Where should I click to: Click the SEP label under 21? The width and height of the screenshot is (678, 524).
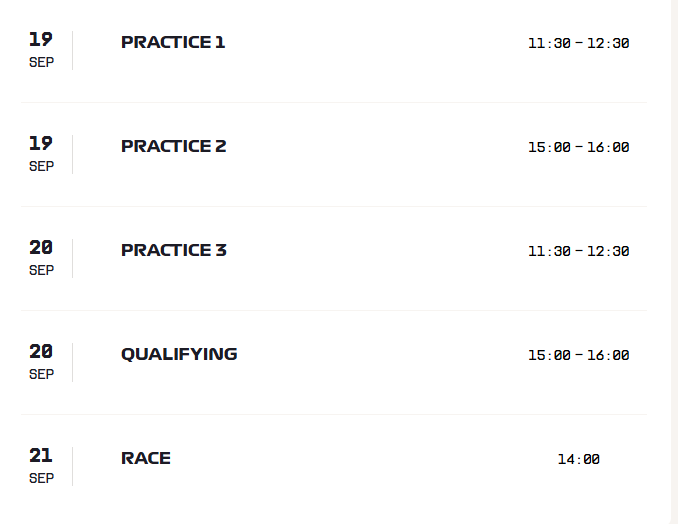[42, 479]
